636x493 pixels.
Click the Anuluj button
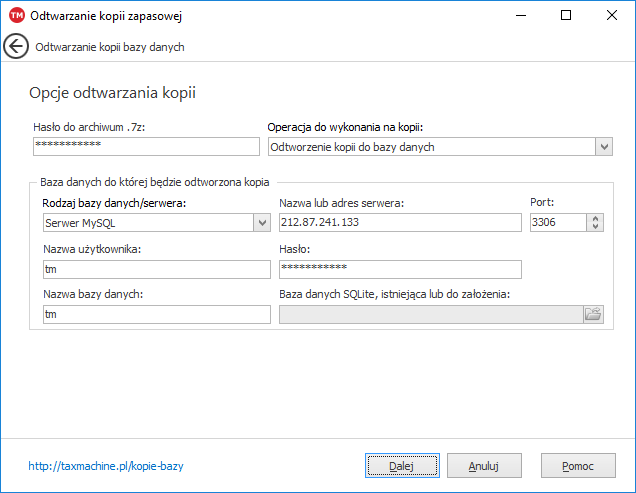point(484,466)
